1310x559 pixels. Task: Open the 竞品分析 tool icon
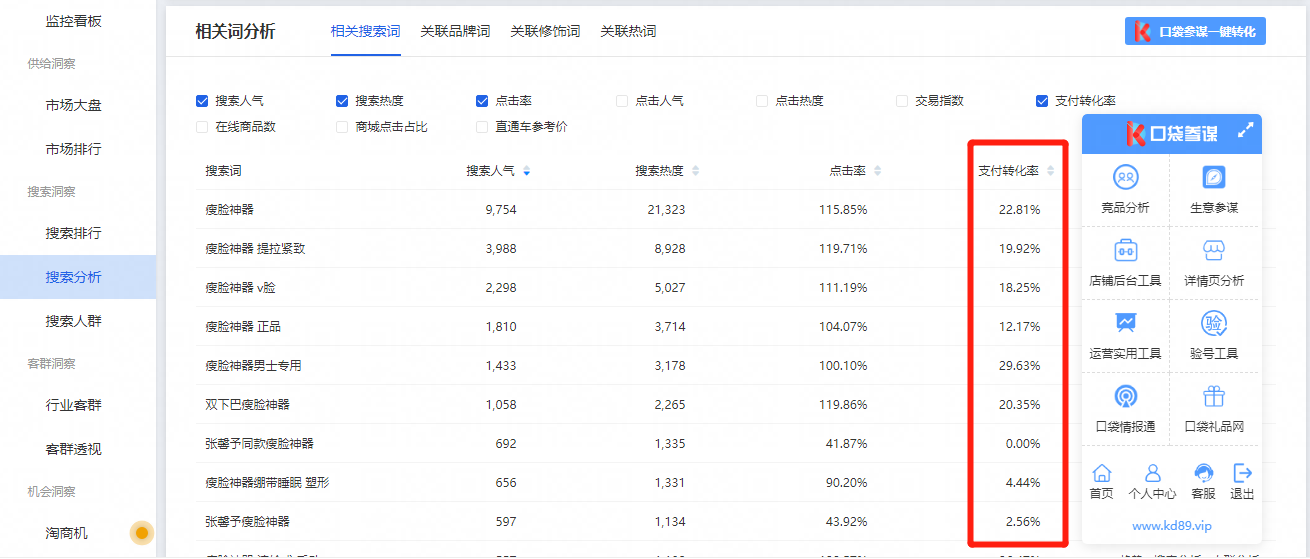click(x=1126, y=177)
